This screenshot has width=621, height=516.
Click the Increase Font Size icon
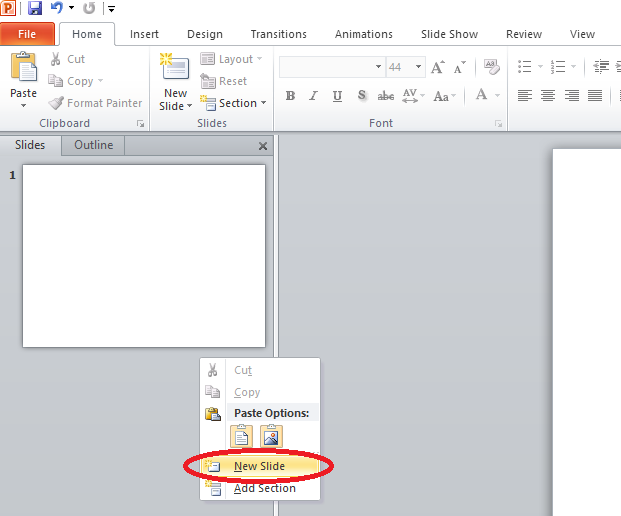tap(437, 68)
